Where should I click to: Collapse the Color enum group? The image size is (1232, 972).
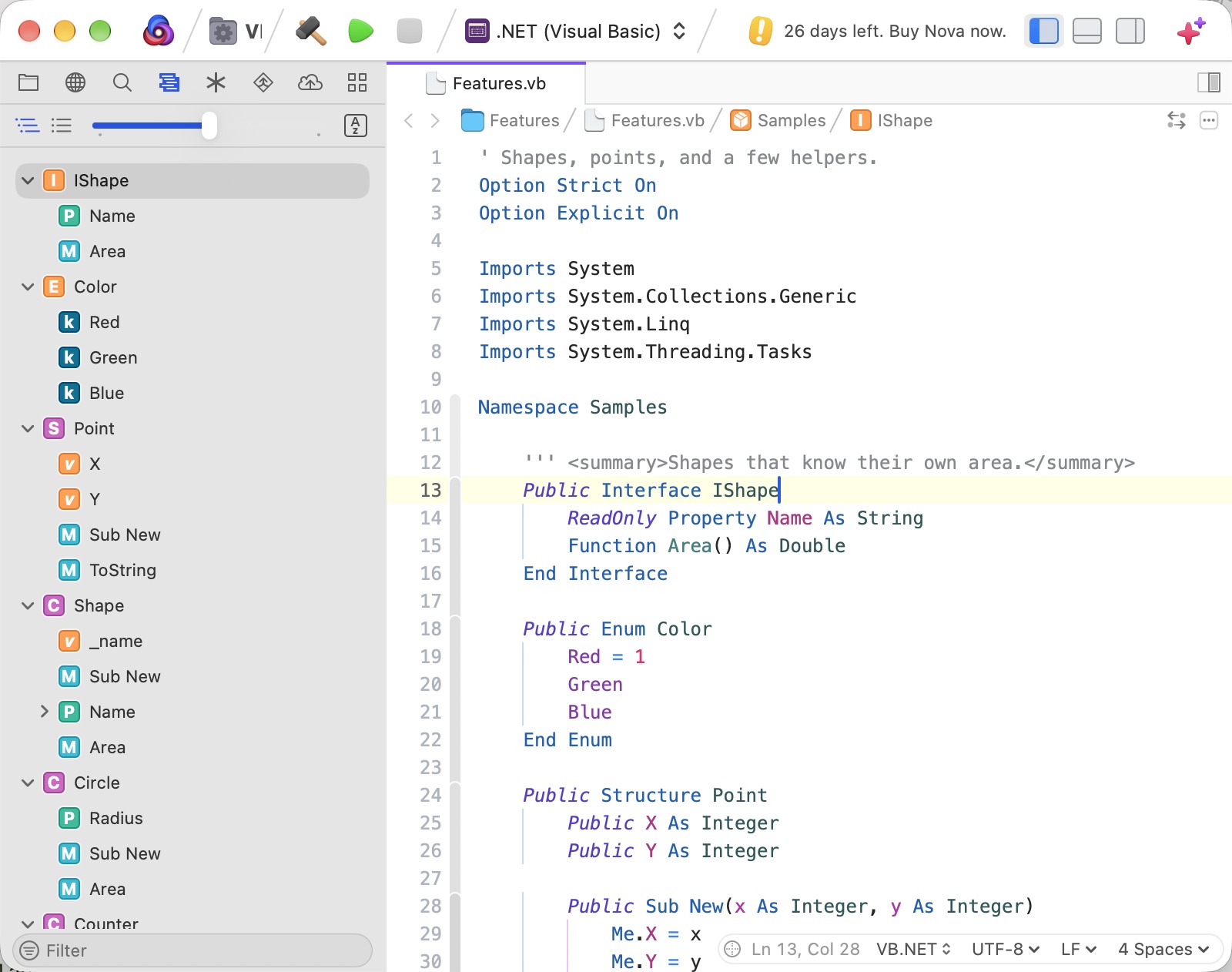[28, 287]
